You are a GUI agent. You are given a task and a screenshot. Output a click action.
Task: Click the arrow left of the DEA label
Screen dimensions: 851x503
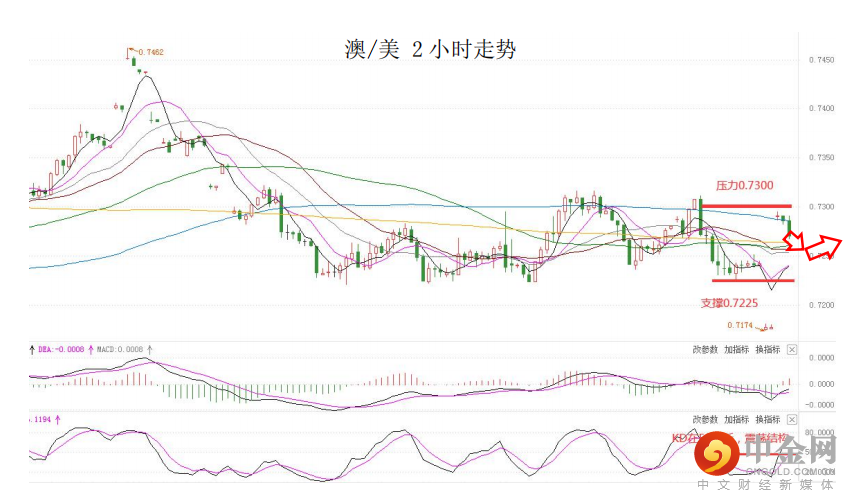click(x=30, y=350)
